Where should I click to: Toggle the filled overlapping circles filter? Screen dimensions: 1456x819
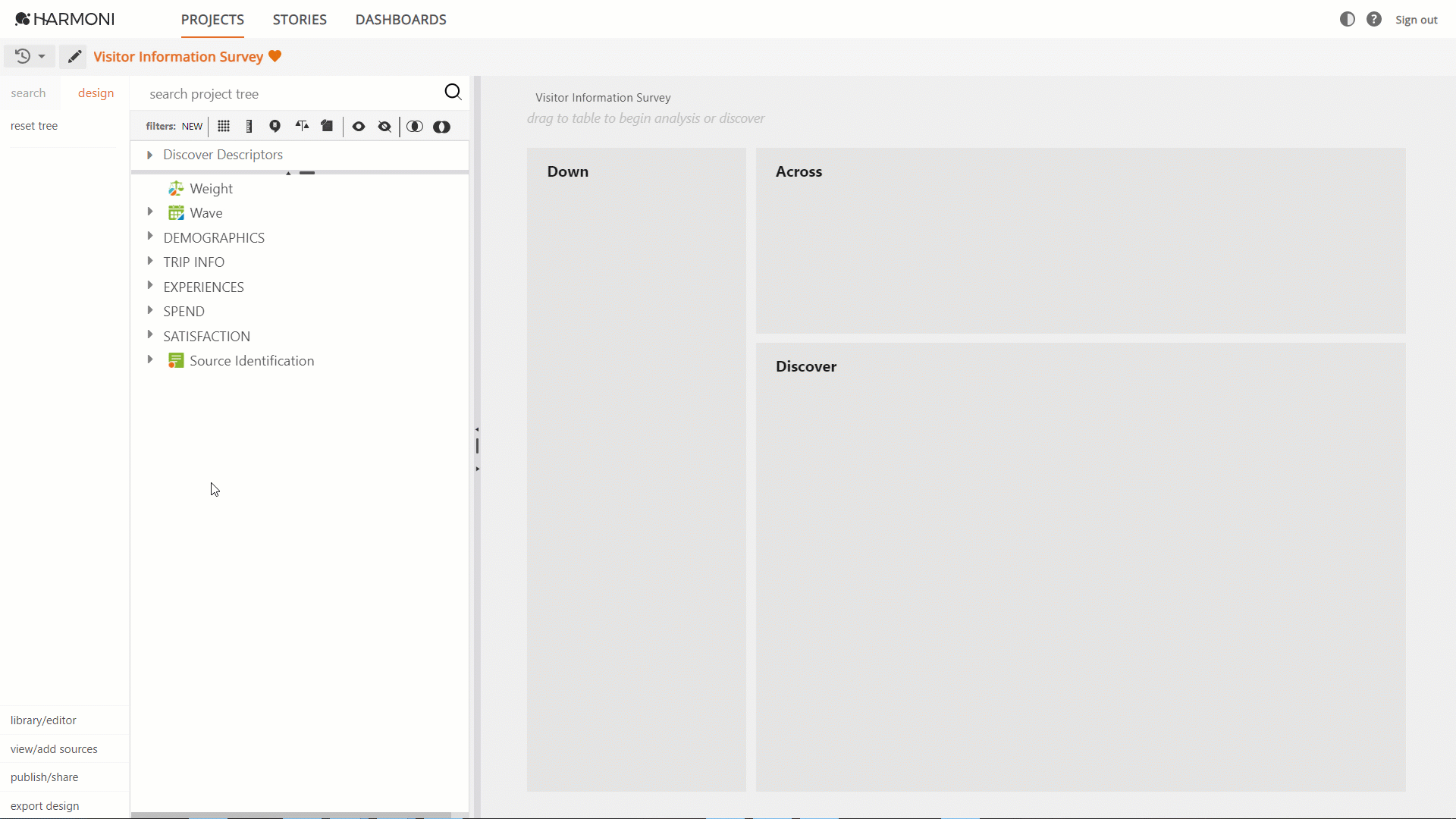click(441, 127)
